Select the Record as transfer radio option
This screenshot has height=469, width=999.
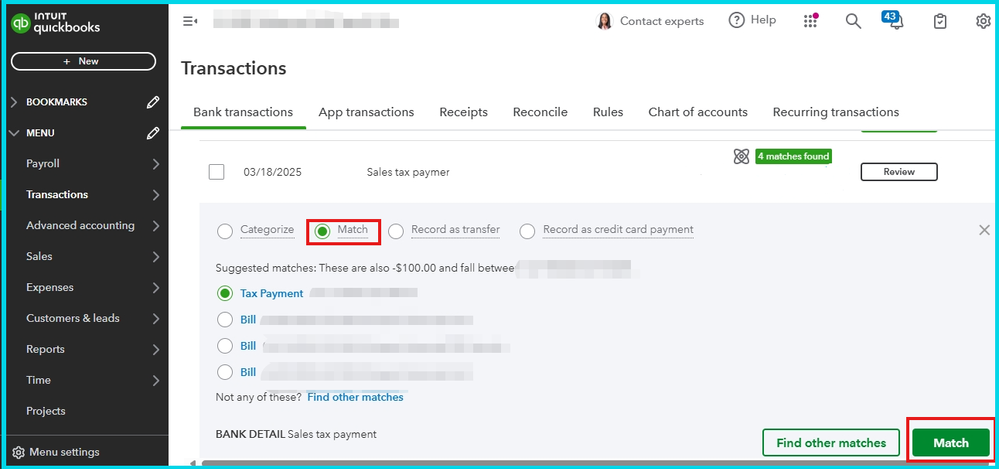[x=396, y=231]
